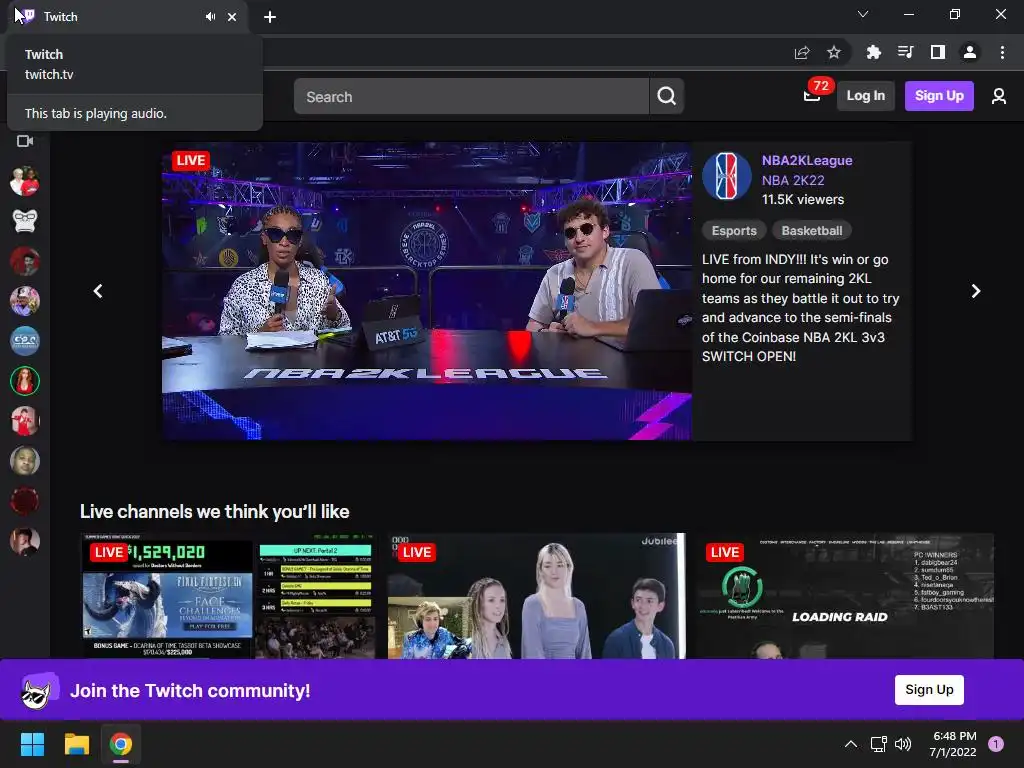Play the NBA2KLeague featured live video
This screenshot has width=1024, height=768.
click(x=426, y=291)
